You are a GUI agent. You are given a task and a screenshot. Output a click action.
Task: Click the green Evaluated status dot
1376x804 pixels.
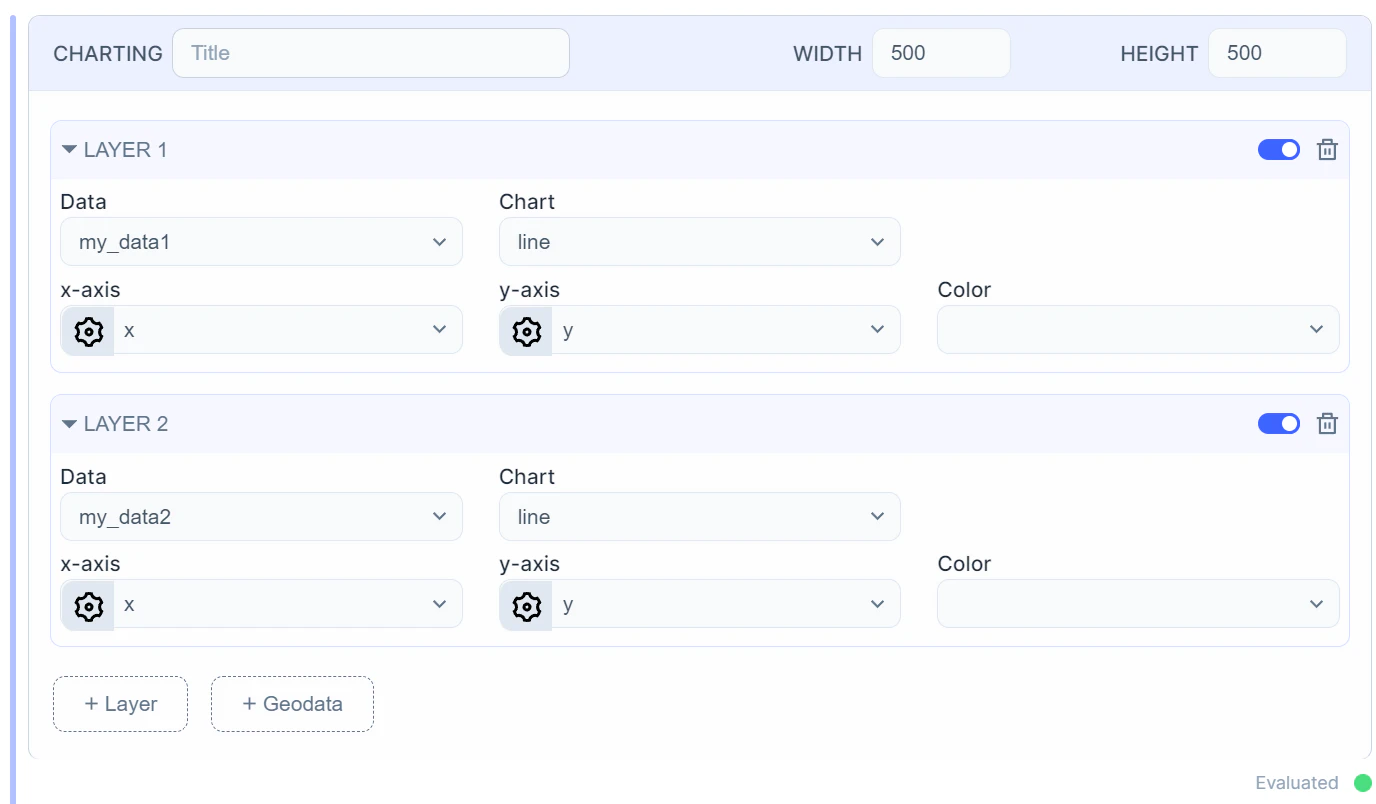(1363, 783)
